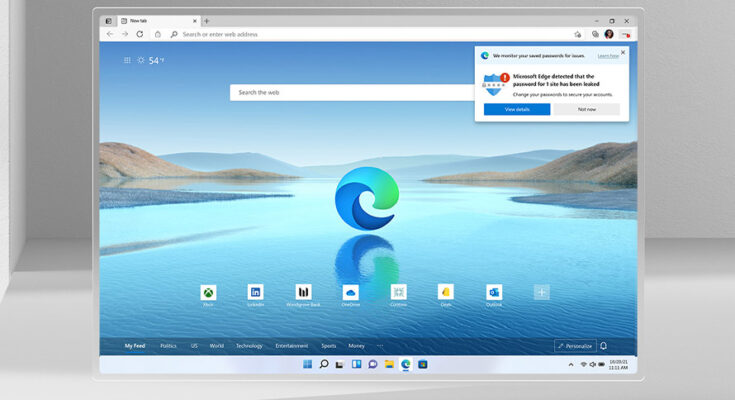Expand more feed categories ellipsis
735x400 pixels.
(380, 346)
